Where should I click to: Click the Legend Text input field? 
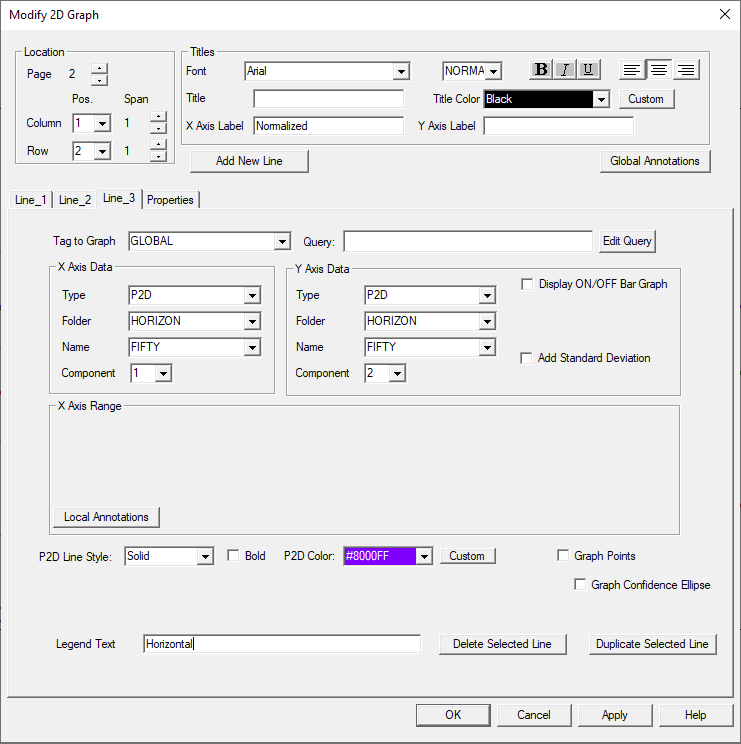pyautogui.click(x=281, y=644)
